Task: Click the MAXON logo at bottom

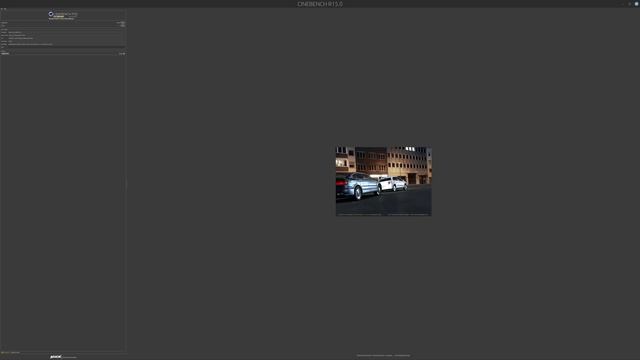Action: [56, 357]
